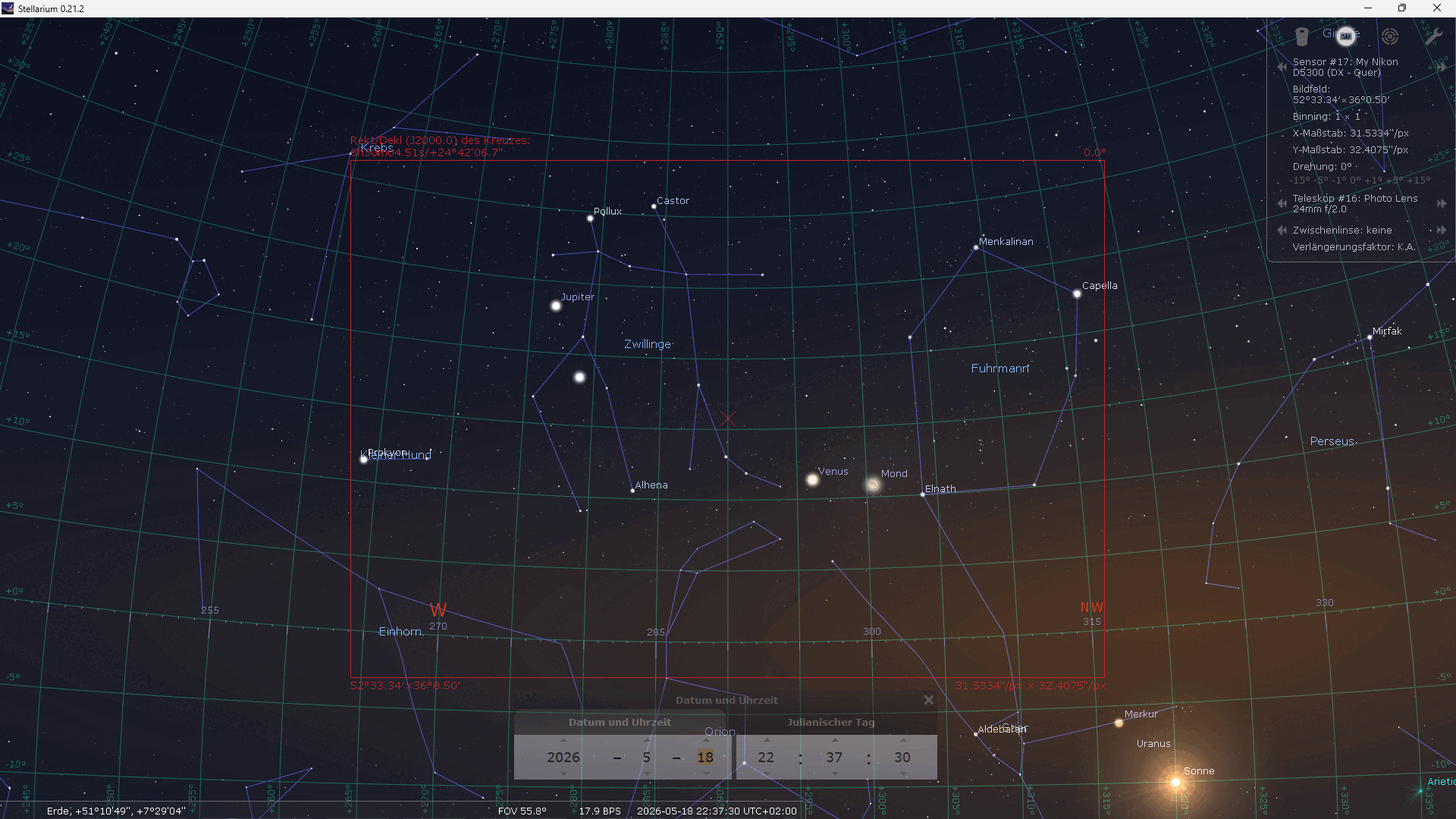Click the minutes field showing 37
1456x819 pixels.
pos(835,757)
